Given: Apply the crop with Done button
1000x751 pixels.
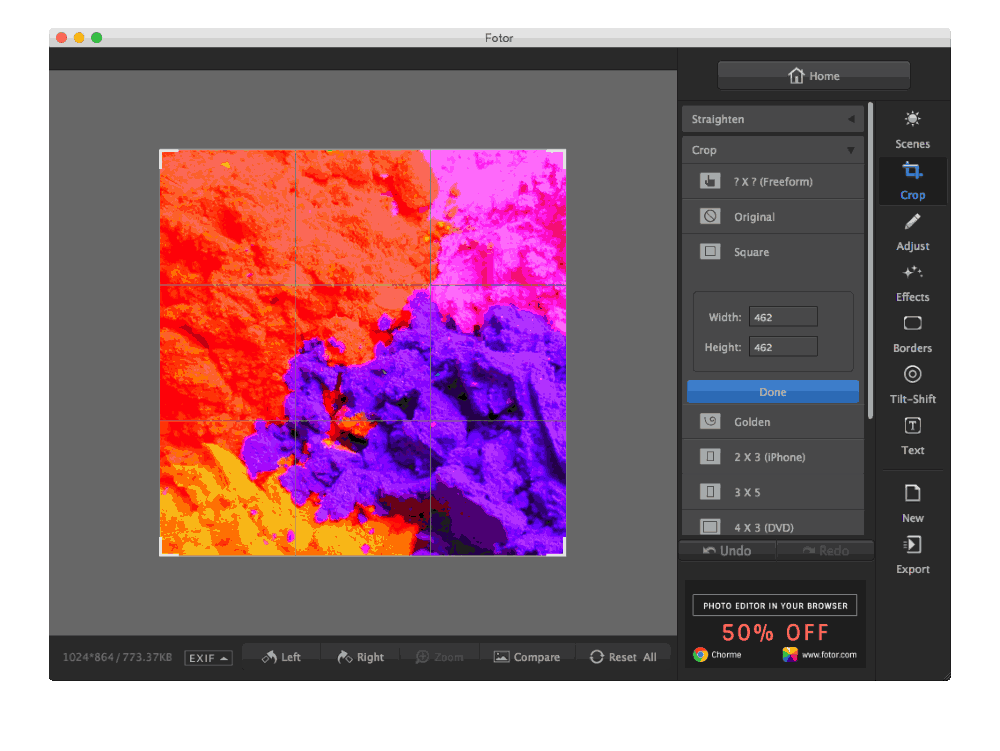Looking at the screenshot, I should (772, 391).
